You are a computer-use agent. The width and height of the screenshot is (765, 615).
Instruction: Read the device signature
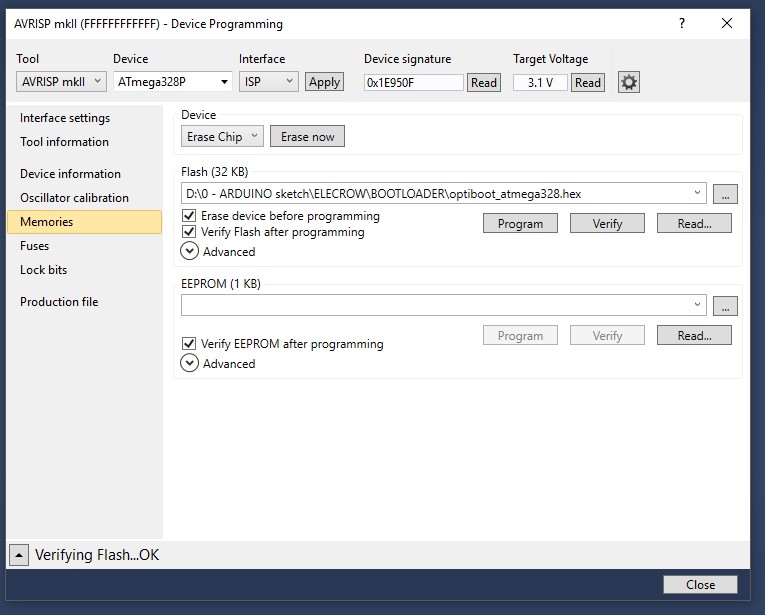coord(483,82)
